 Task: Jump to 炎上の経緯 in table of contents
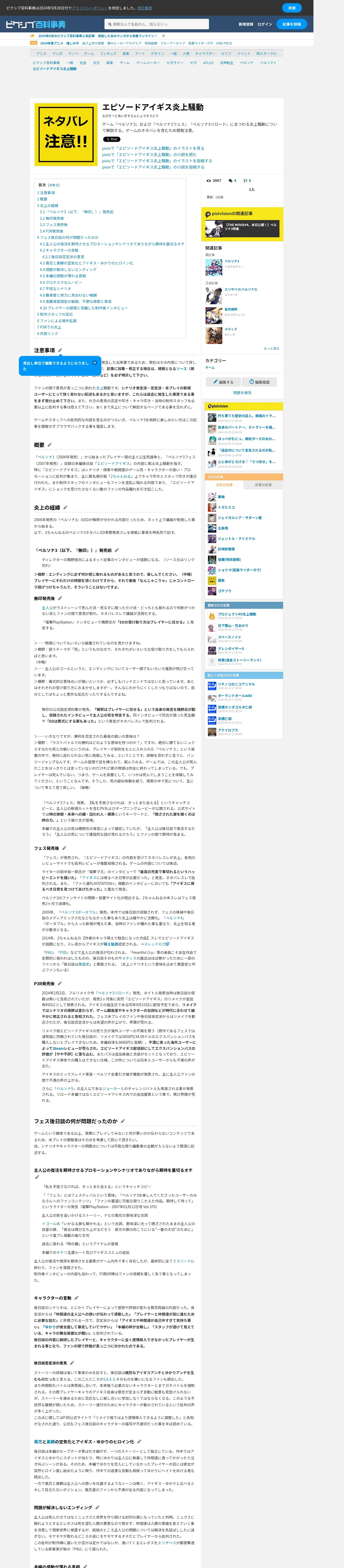[48, 206]
